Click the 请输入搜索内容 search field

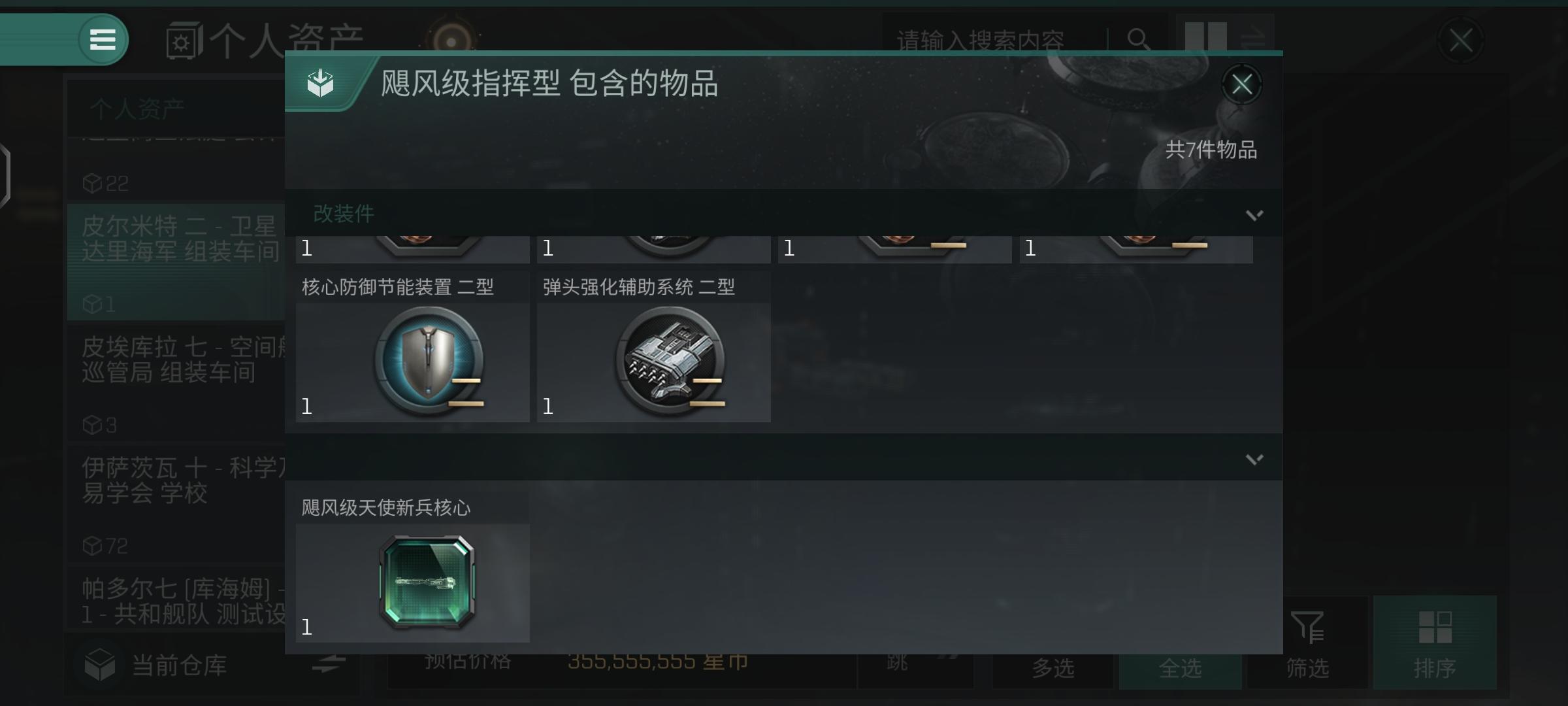point(993,41)
